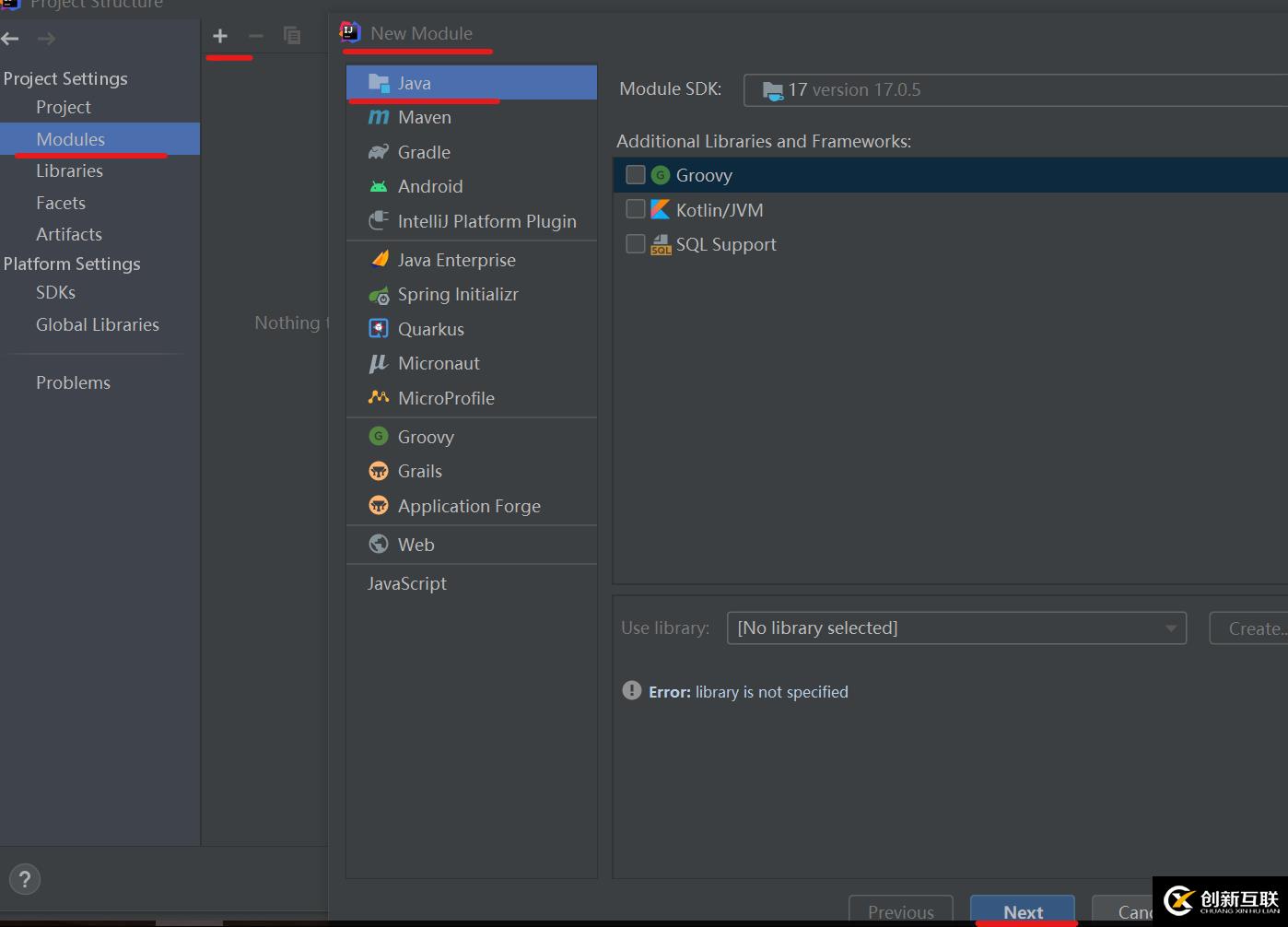
Task: Click the Create library button
Action: 1248,628
